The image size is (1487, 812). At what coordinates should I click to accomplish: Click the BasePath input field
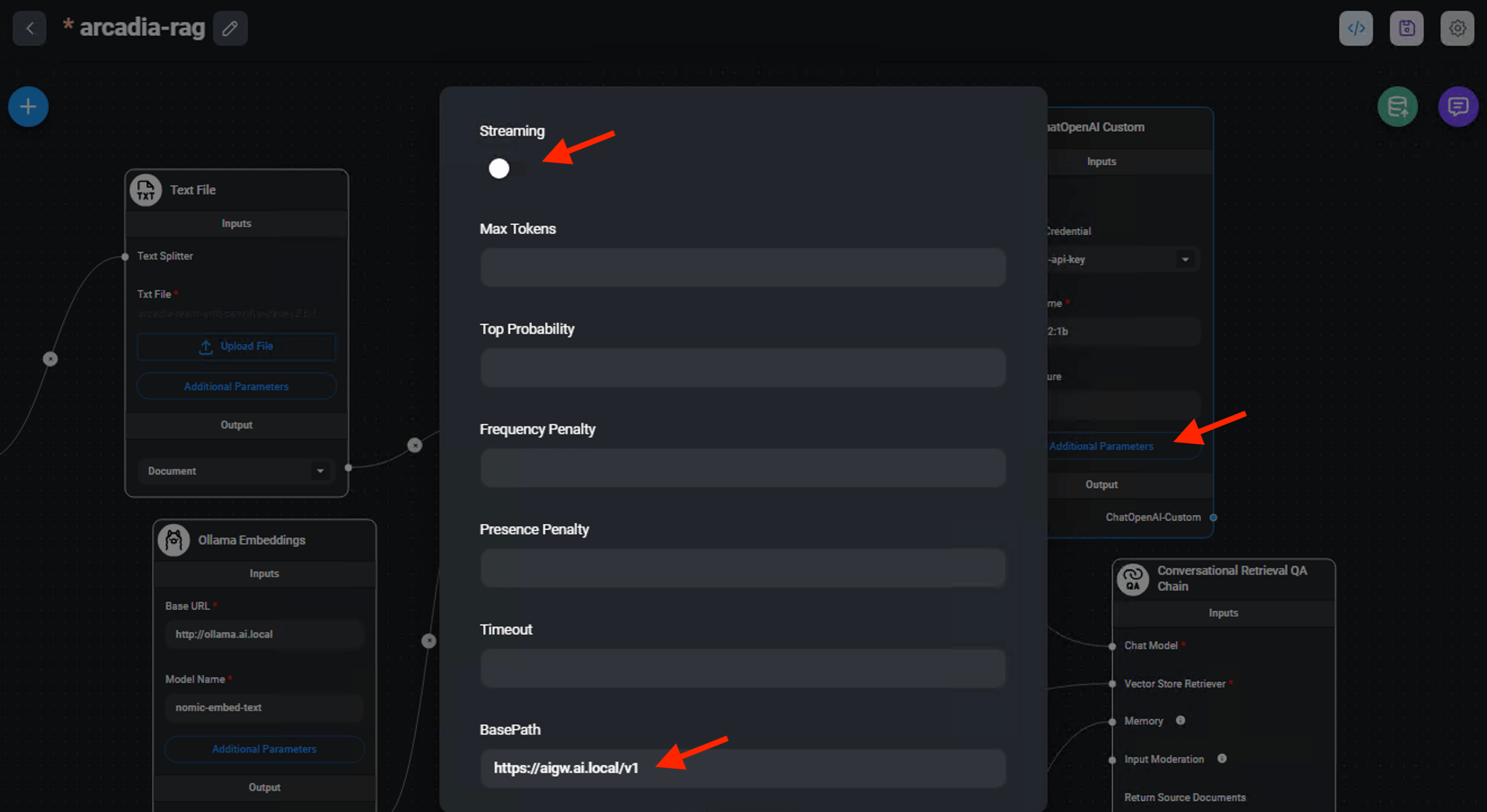742,768
